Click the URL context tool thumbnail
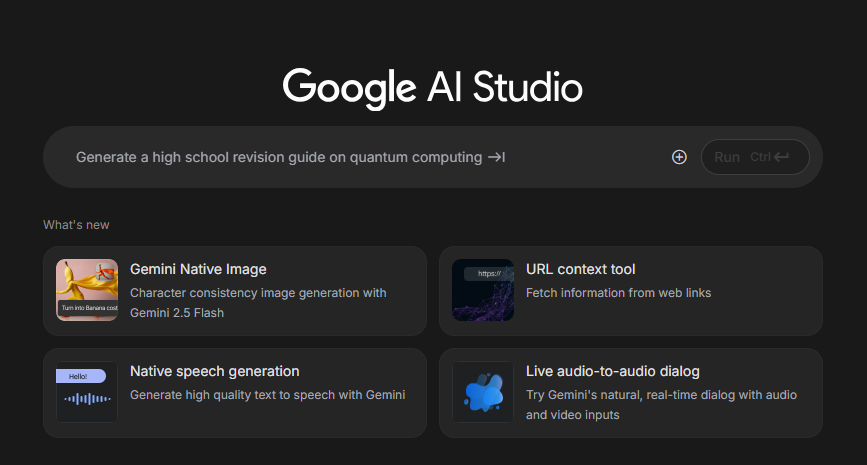Image resolution: width=867 pixels, height=465 pixels. click(483, 290)
